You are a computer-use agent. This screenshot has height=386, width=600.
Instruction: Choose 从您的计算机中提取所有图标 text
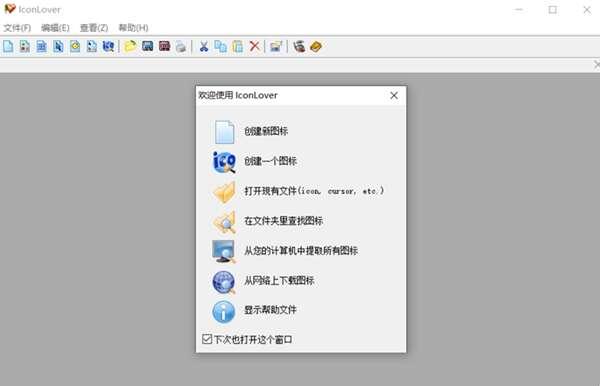pyautogui.click(x=301, y=251)
